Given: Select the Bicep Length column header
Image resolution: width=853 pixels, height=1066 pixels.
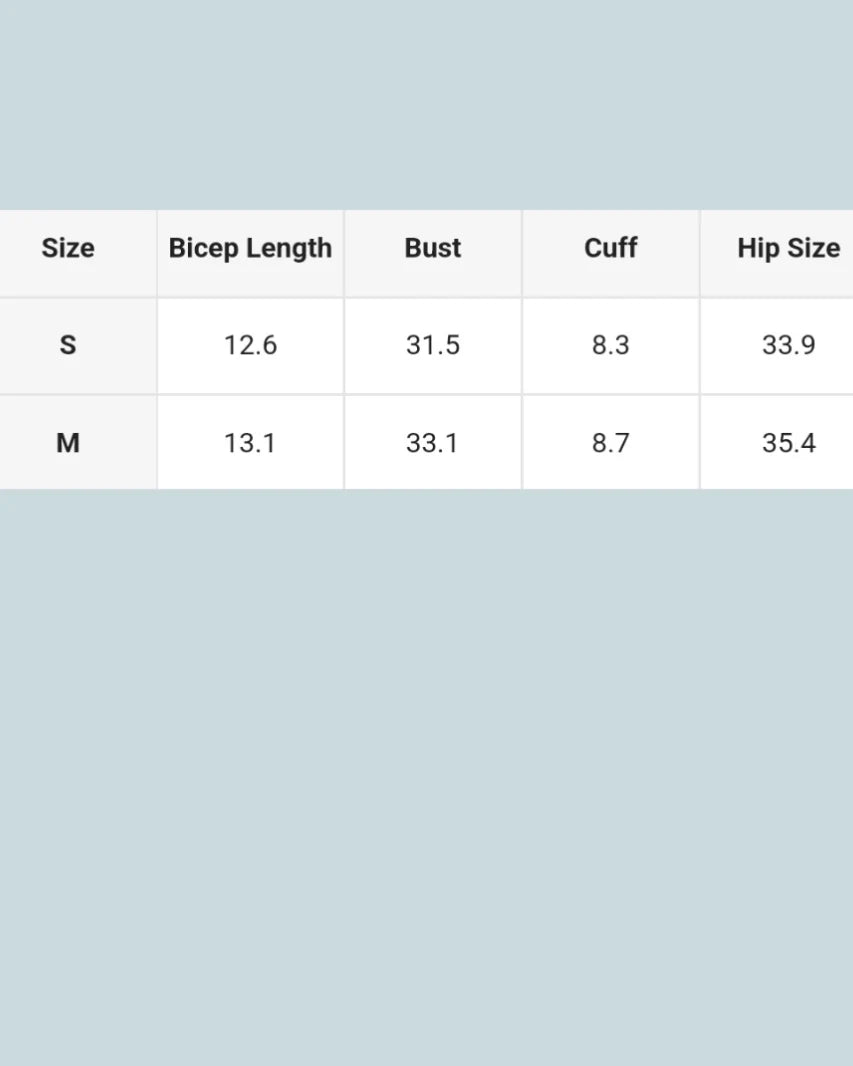Looking at the screenshot, I should click(250, 249).
